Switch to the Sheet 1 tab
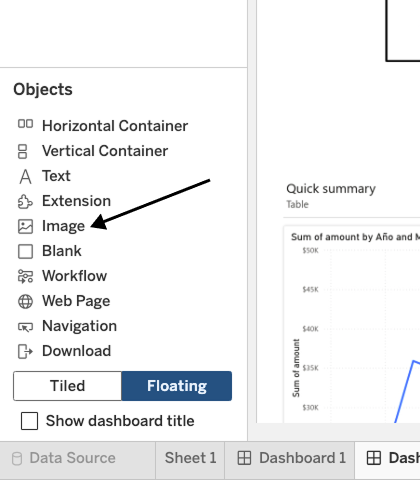This screenshot has height=480, width=420. click(x=190, y=458)
